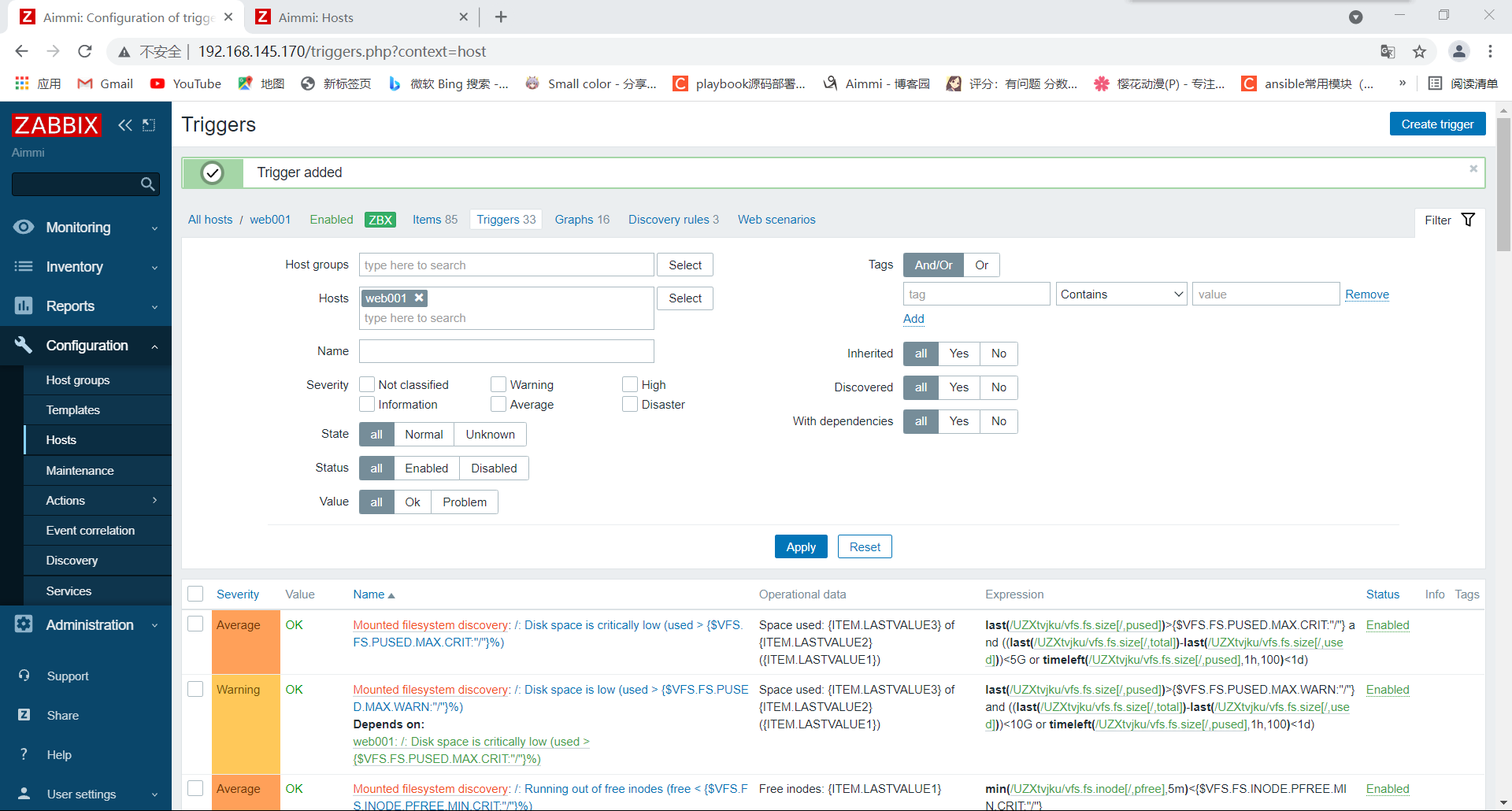Open the Contains tag operator dropdown
Image resolution: width=1512 pixels, height=811 pixels.
(x=1121, y=294)
